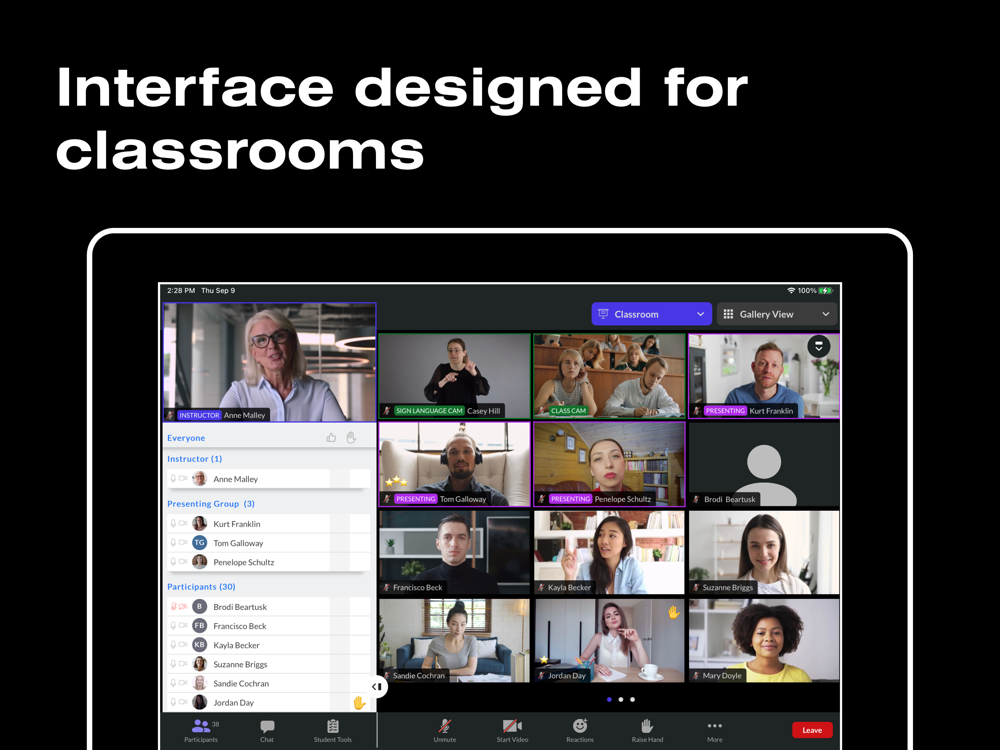Select Brodi Beartusk in participant list
This screenshot has width=1000, height=750.
point(268,607)
